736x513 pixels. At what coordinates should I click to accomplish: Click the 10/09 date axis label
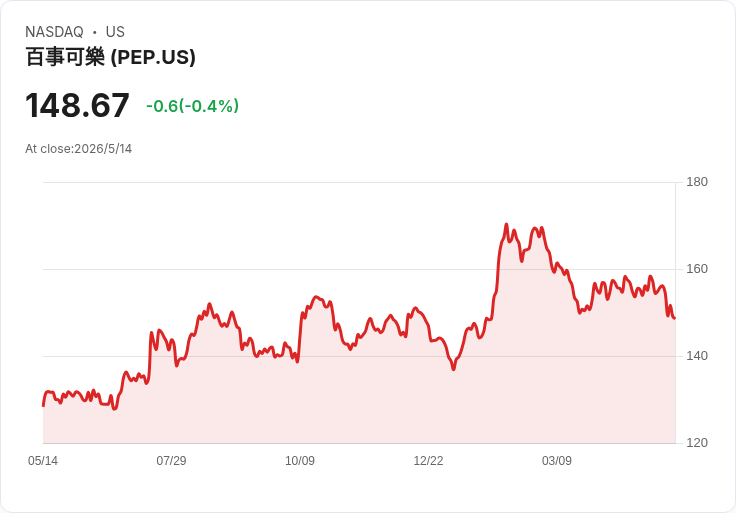click(x=300, y=461)
